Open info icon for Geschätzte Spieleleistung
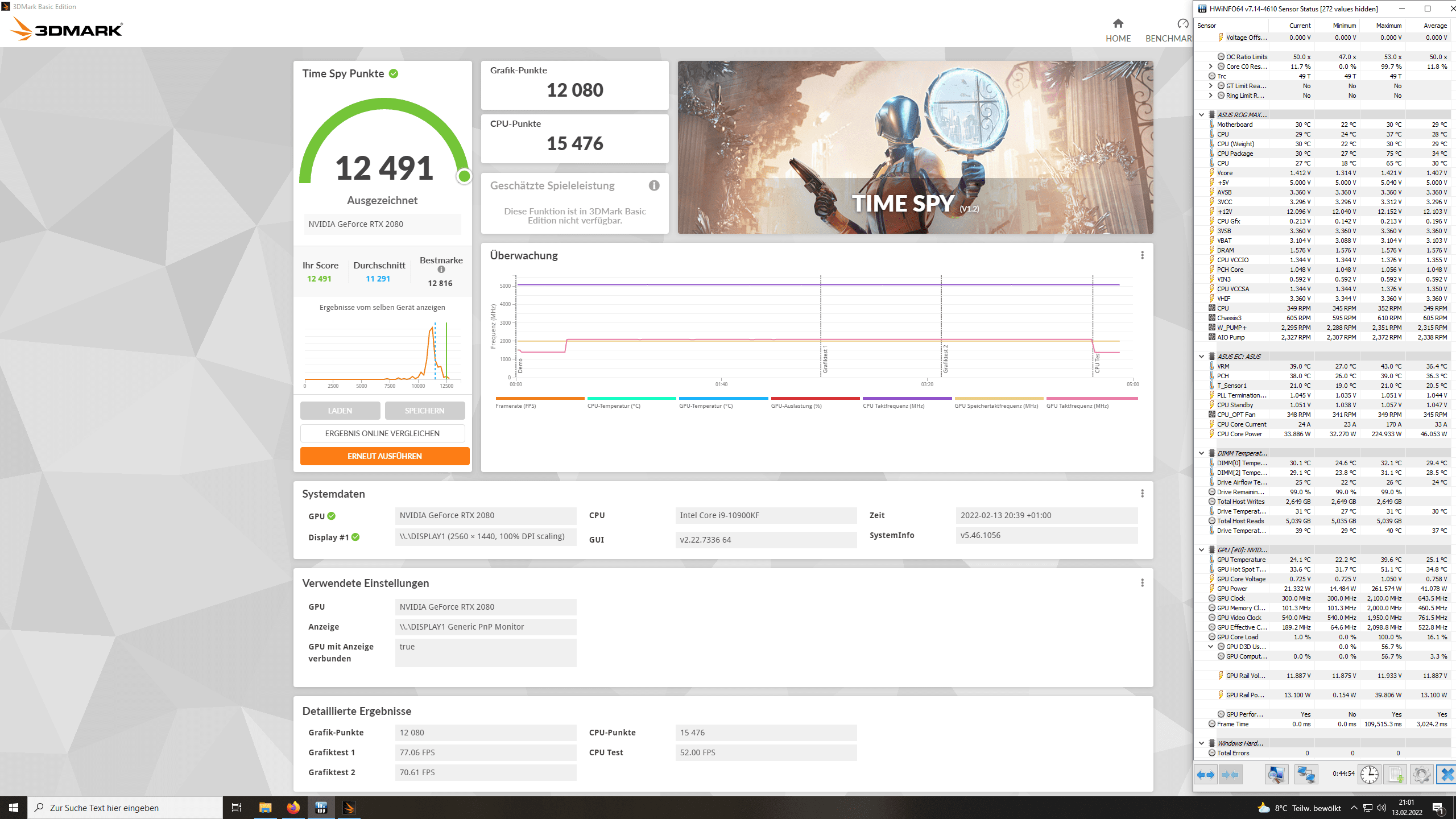Image resolution: width=1456 pixels, height=819 pixels. [654, 185]
